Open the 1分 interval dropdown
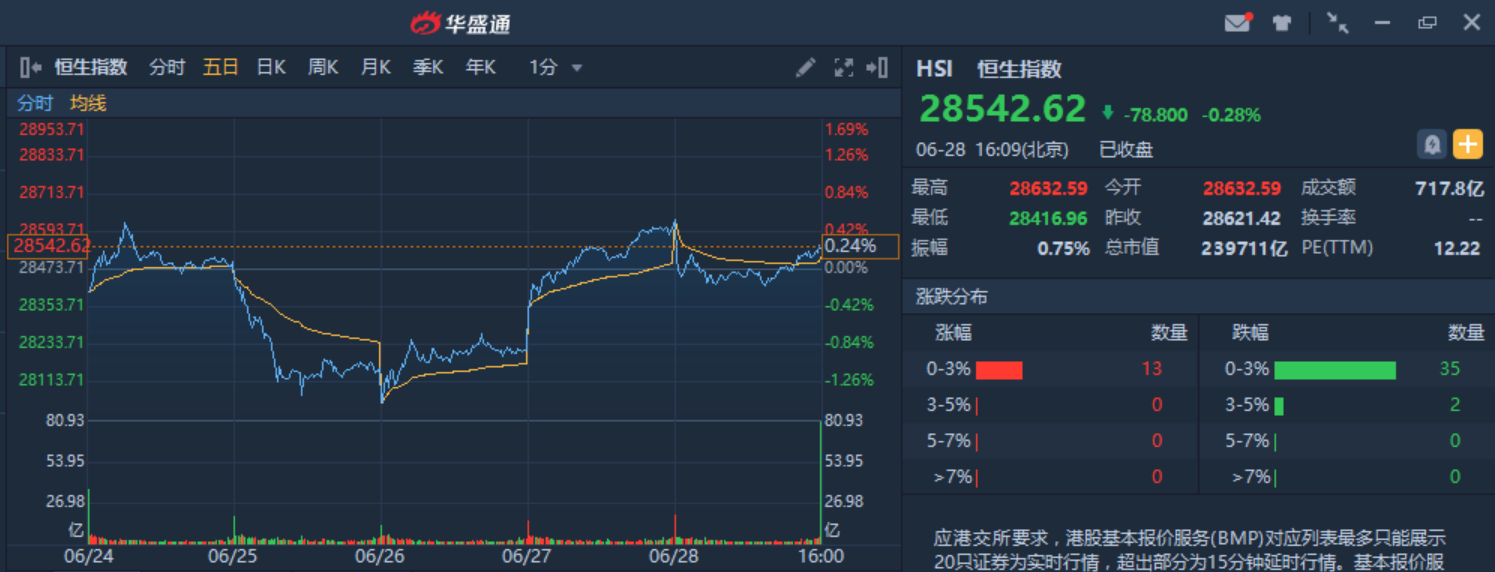Screen dimensions: 1495x572 (x=556, y=68)
